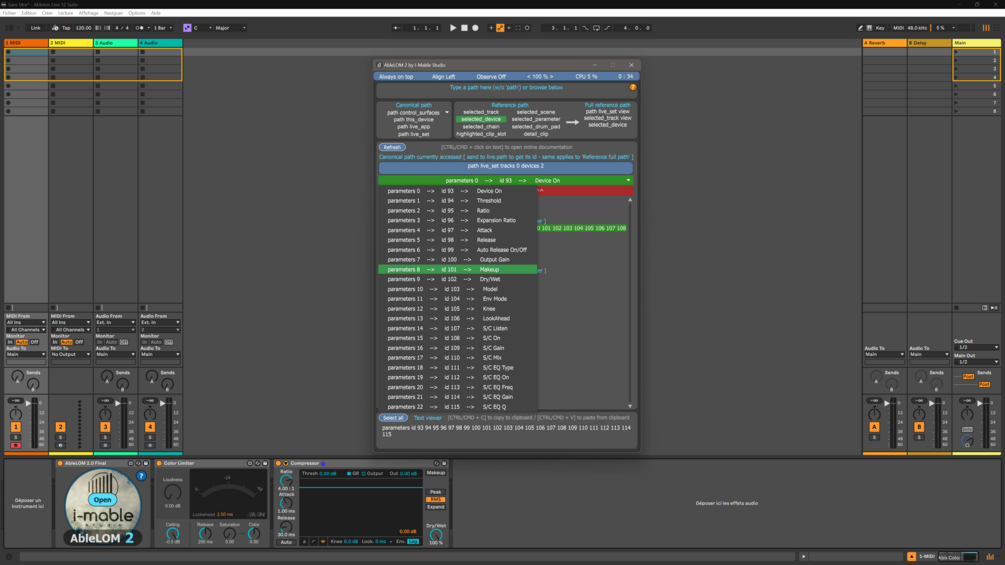
Task: Open track 2 MIDI To No Output dropdown
Action: [71, 354]
